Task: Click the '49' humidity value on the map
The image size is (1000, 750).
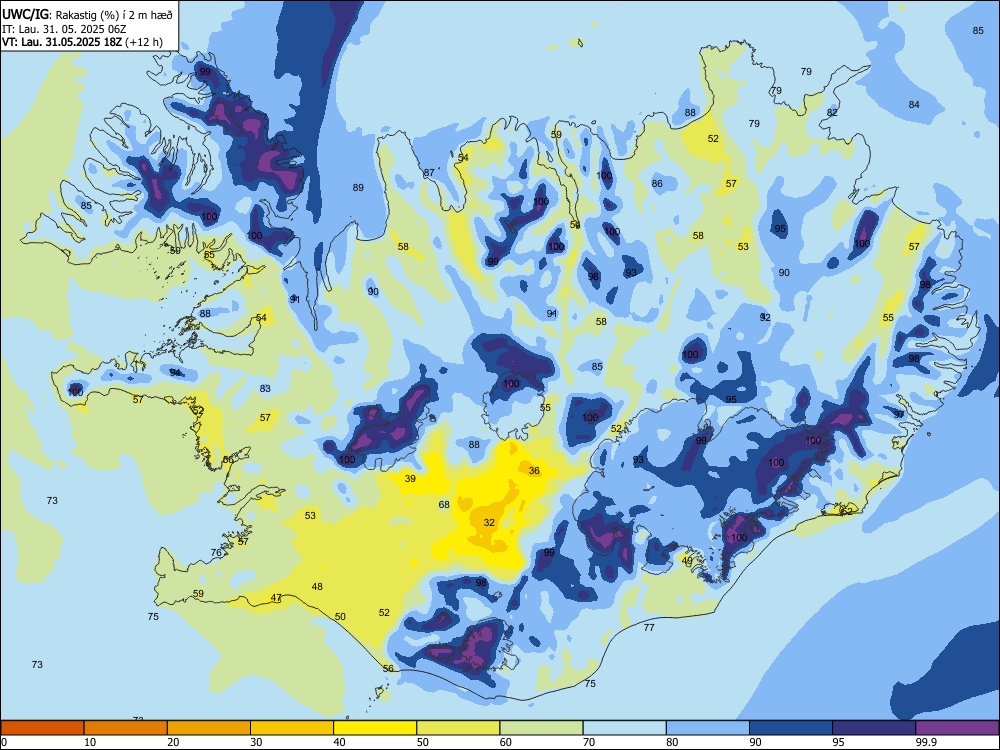Action: pyautogui.click(x=687, y=561)
